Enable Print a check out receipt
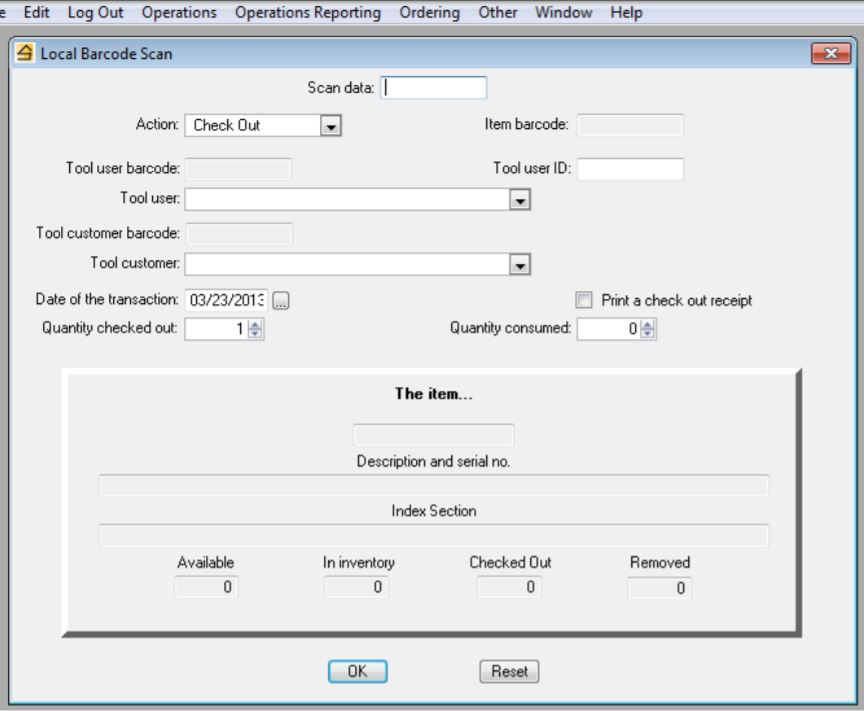This screenshot has height=711, width=864. coord(584,300)
